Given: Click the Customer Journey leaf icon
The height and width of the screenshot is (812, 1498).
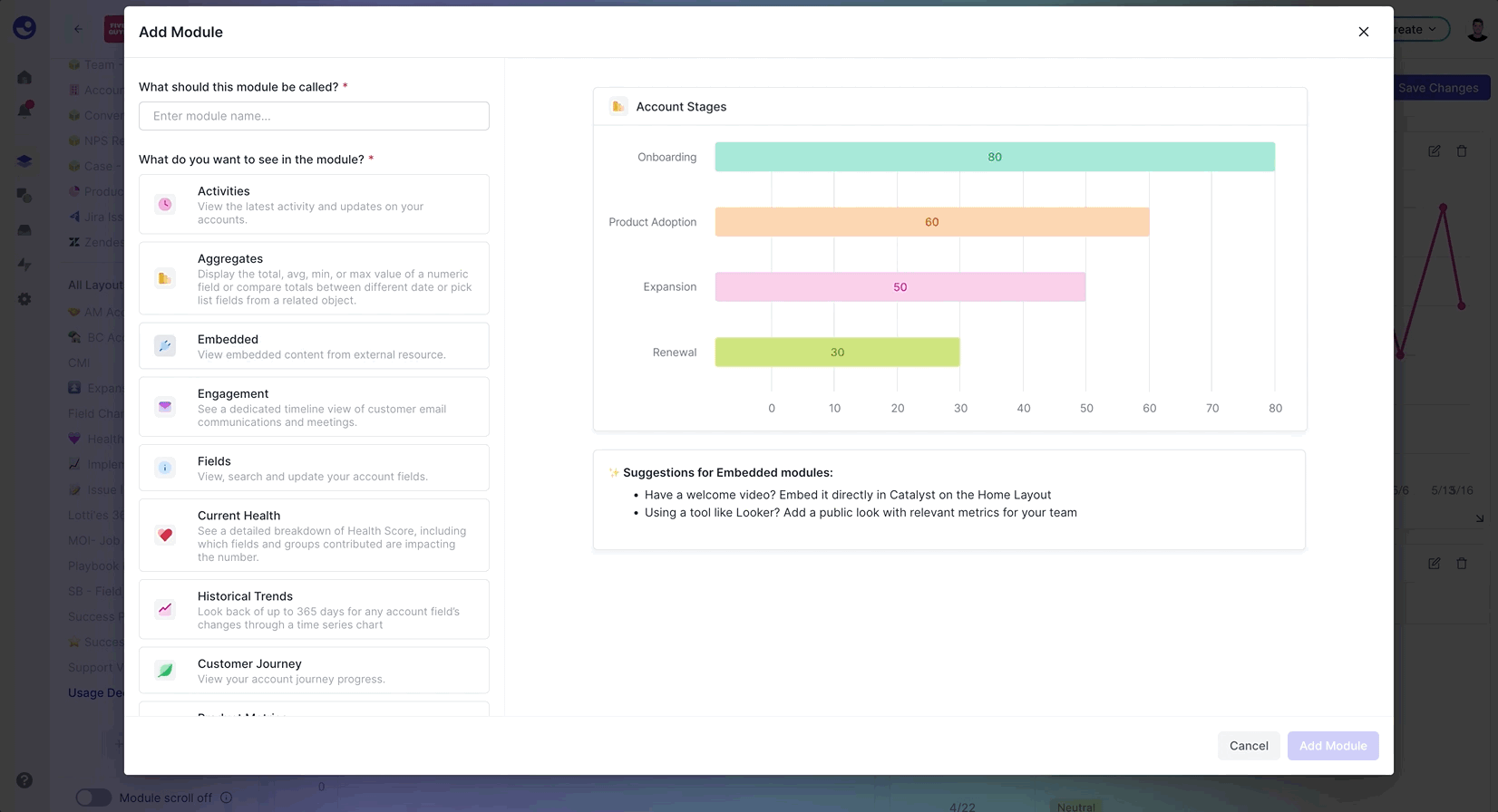Looking at the screenshot, I should [165, 671].
